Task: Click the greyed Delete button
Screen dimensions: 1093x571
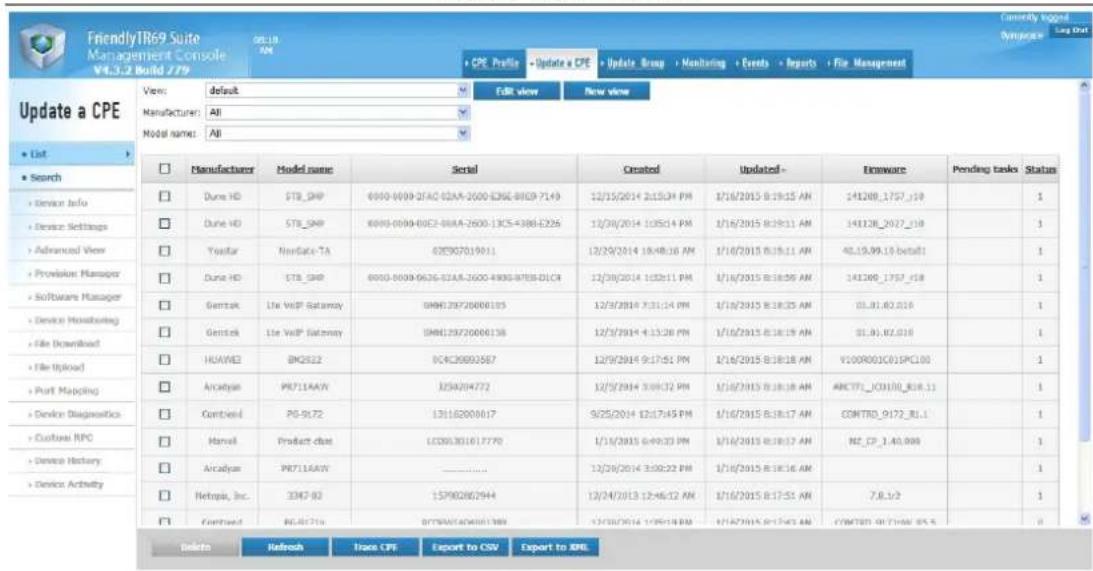Action: coord(195,547)
